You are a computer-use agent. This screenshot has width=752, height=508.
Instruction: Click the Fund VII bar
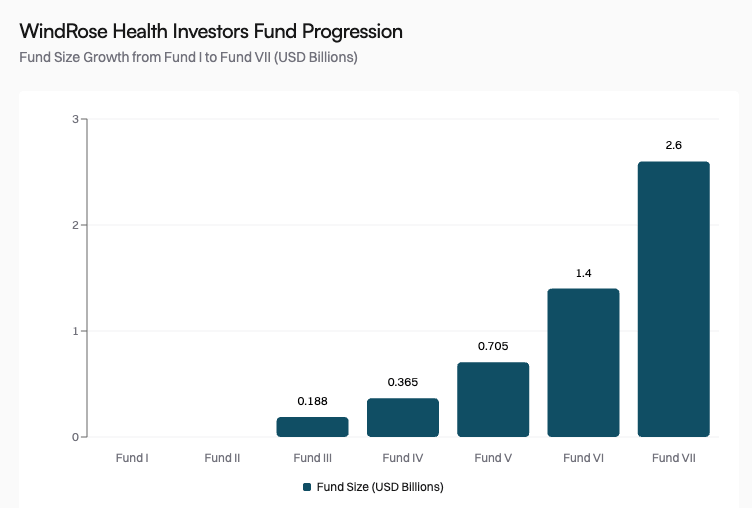point(673,299)
